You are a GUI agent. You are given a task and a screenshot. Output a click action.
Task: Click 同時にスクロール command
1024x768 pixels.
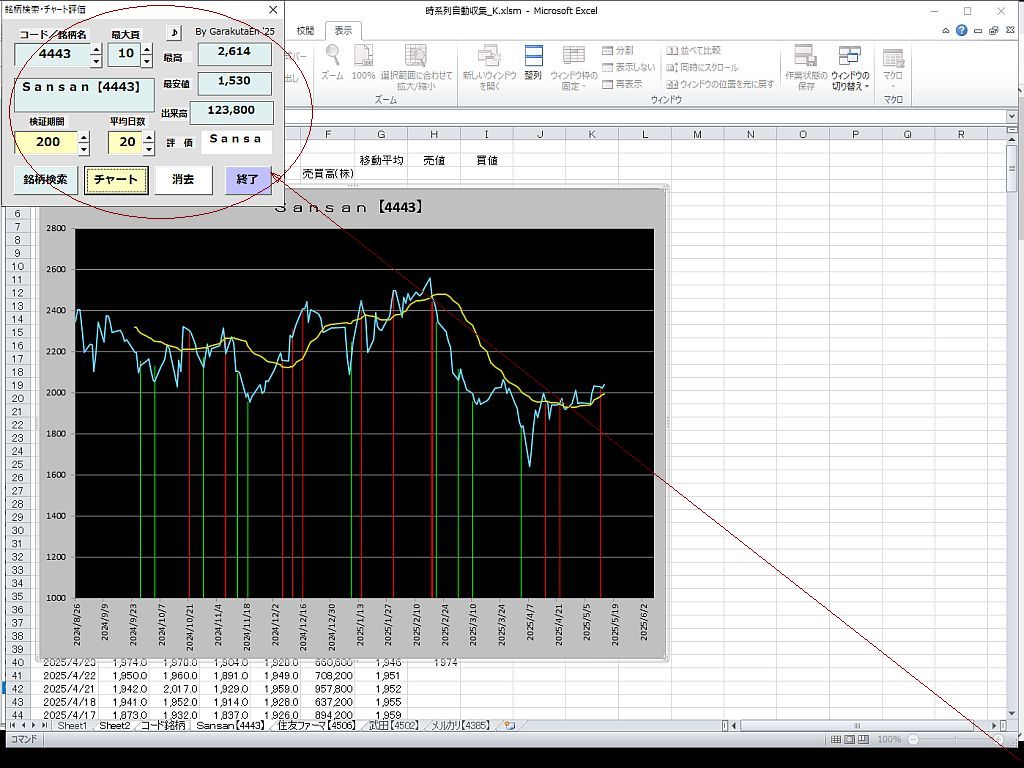pyautogui.click(x=702, y=67)
